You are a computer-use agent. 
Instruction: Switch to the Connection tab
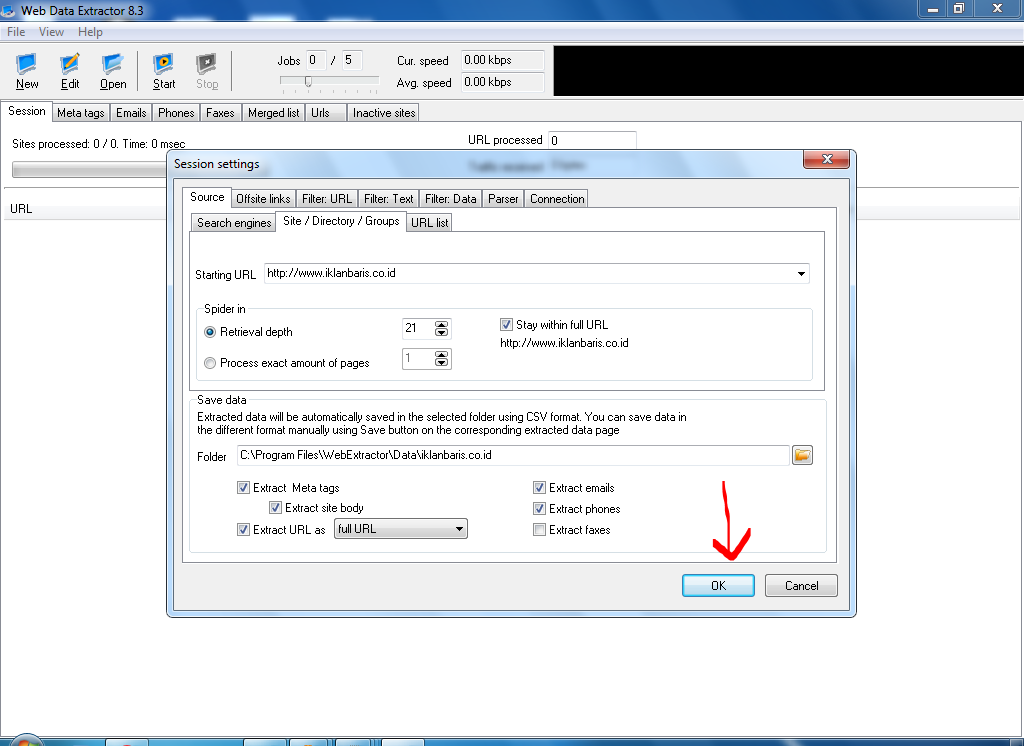[x=557, y=199]
